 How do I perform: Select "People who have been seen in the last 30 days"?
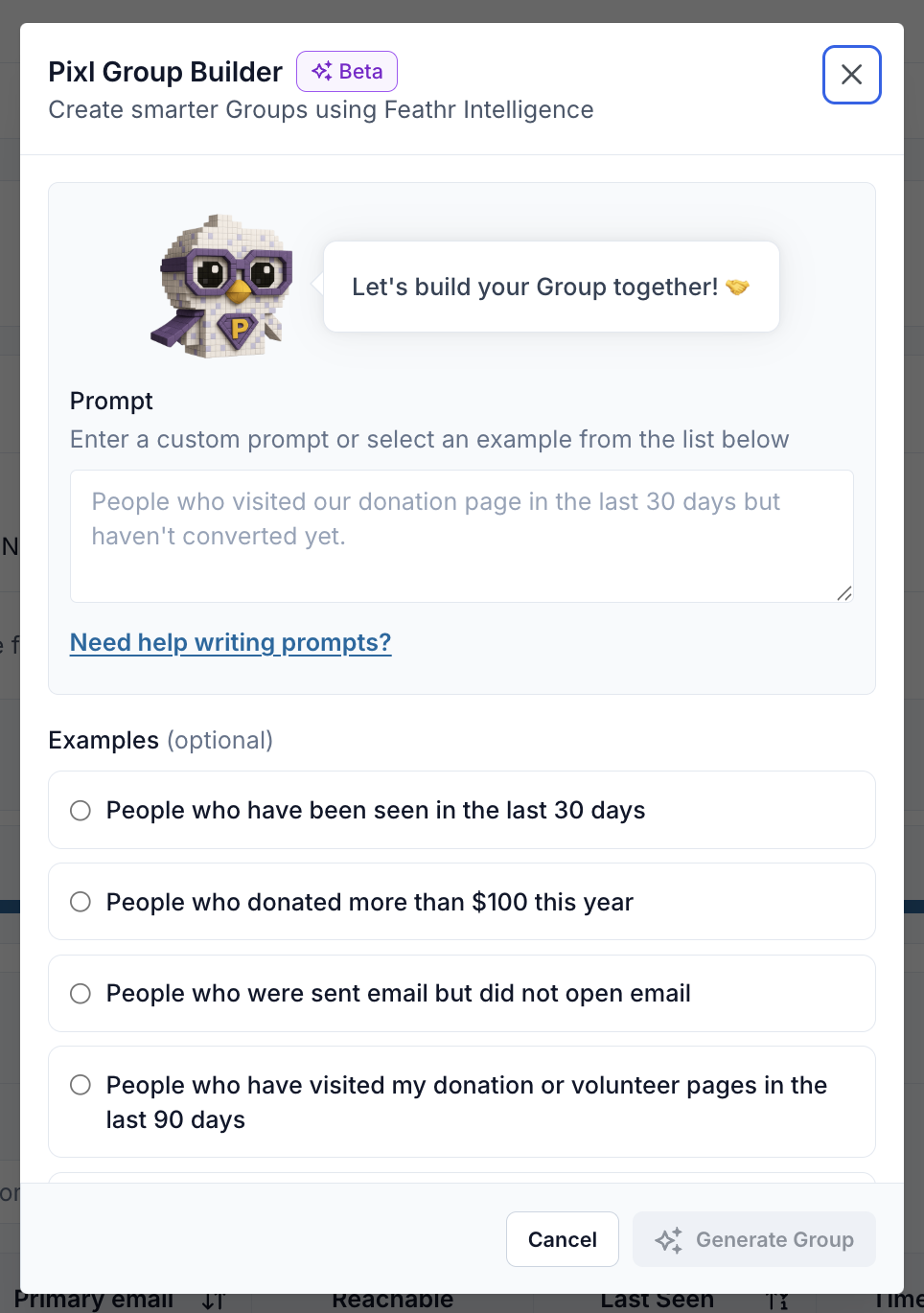[x=81, y=811]
